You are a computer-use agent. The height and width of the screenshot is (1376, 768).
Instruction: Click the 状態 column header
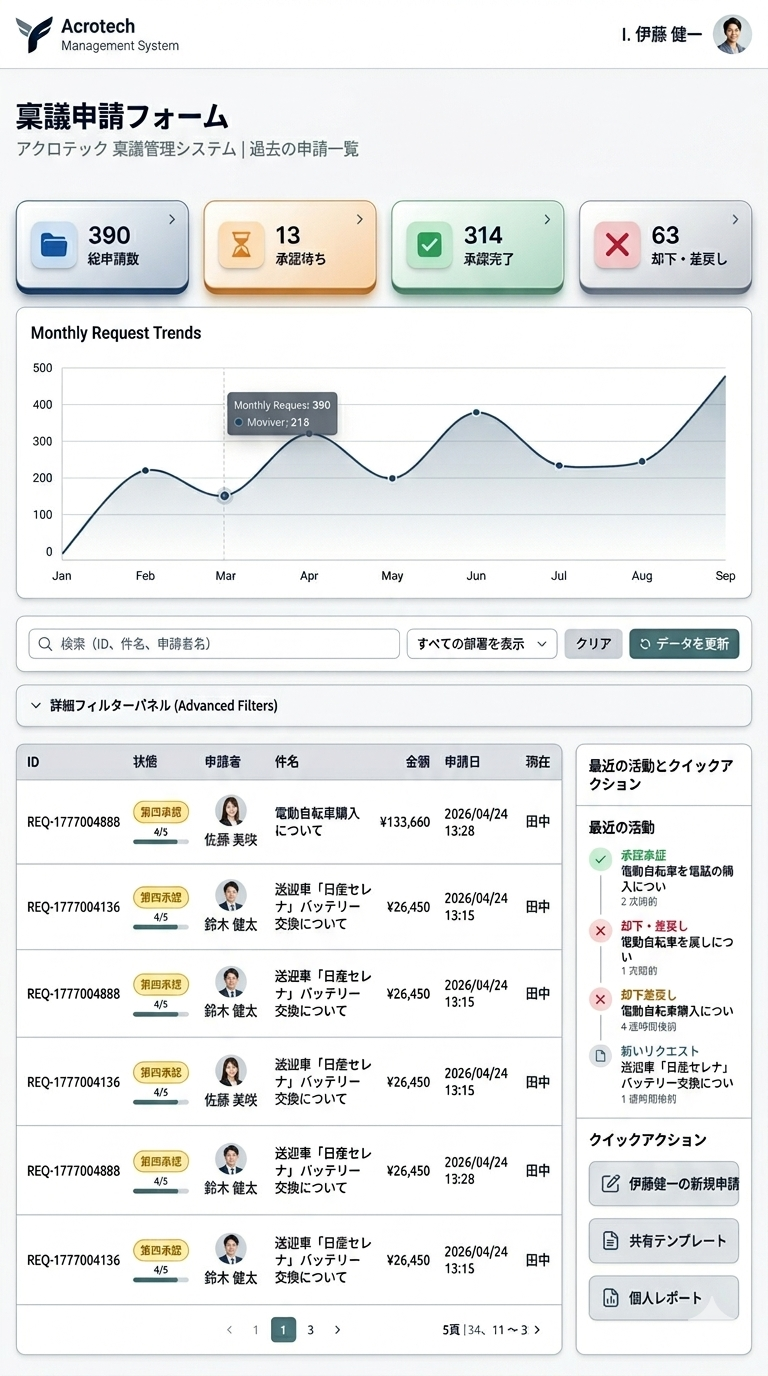coord(145,762)
